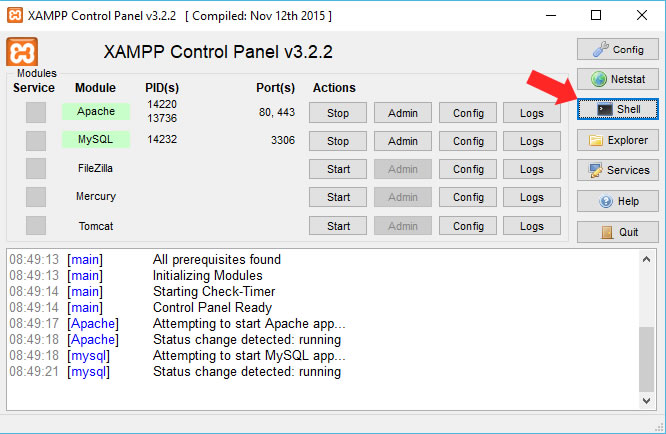Select the Tomcat module label
Image resolution: width=666 pixels, height=434 pixels.
pyautogui.click(x=96, y=226)
